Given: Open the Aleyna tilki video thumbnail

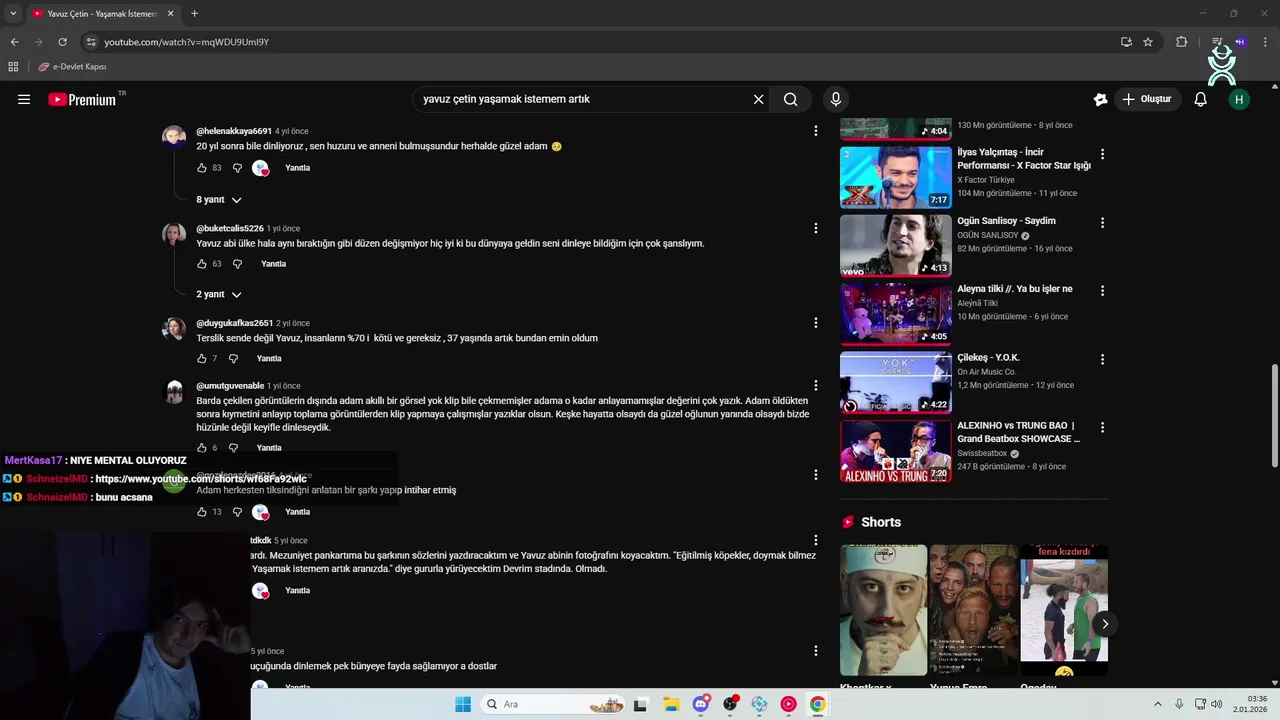Looking at the screenshot, I should coord(895,313).
